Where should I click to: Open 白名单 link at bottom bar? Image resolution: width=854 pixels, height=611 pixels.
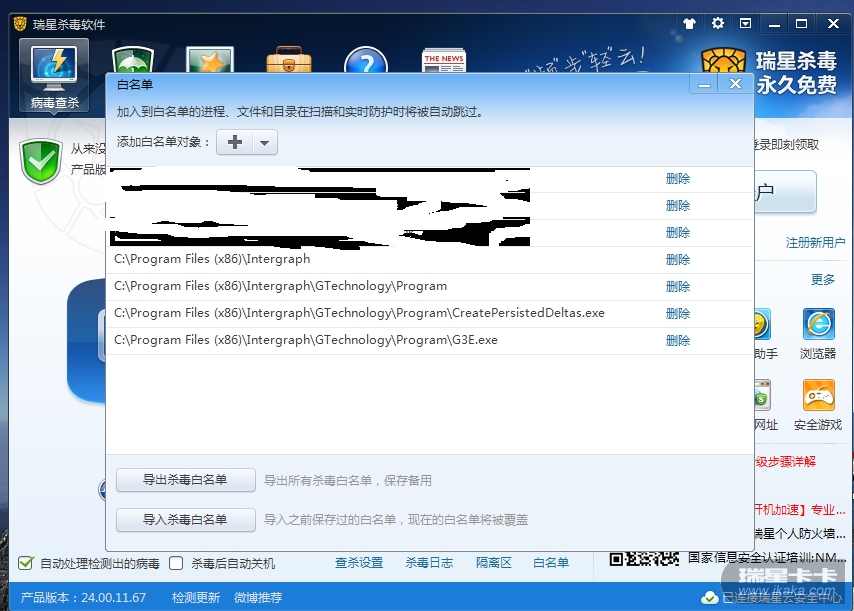click(x=551, y=563)
